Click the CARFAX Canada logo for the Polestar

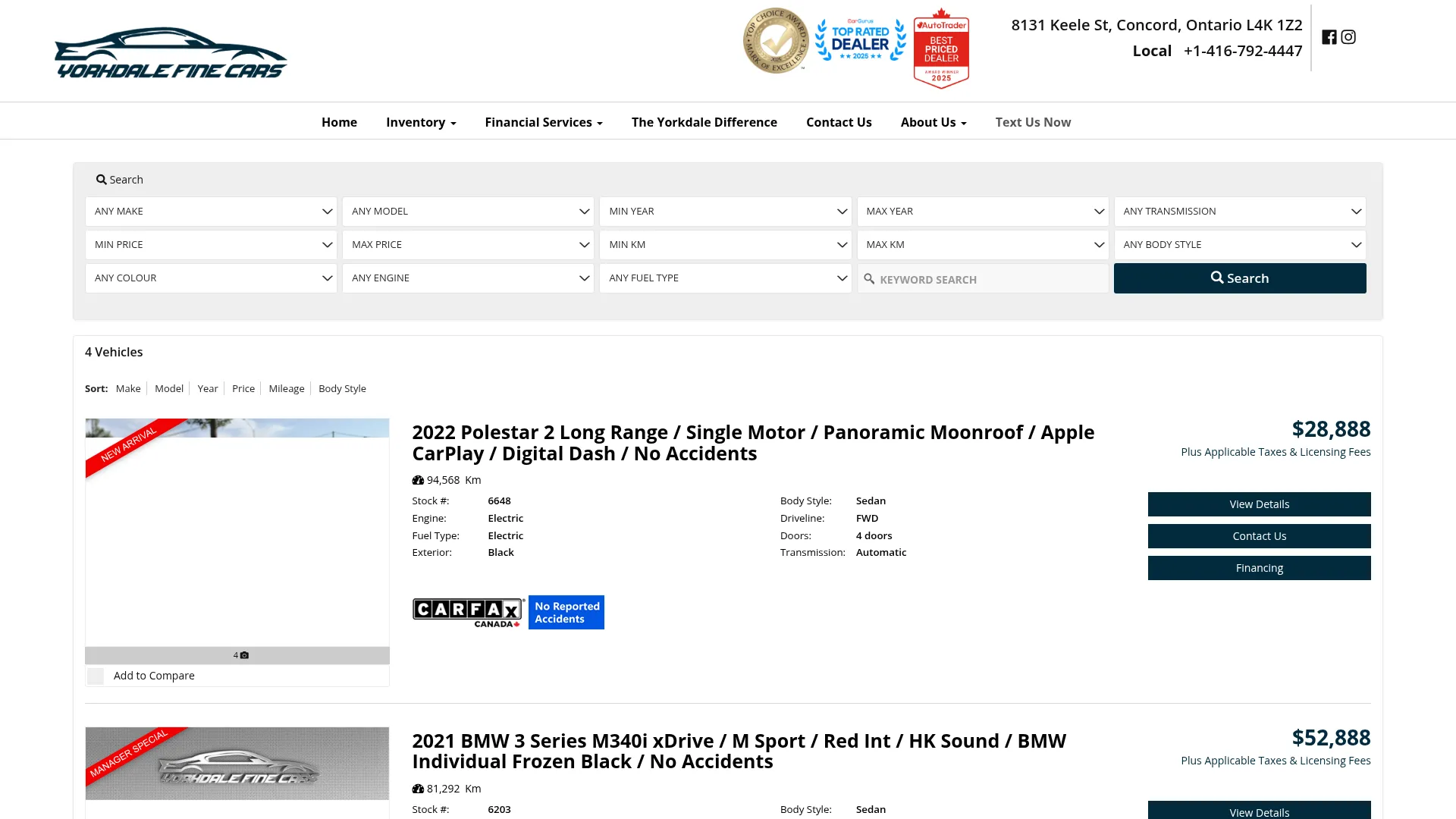(x=469, y=613)
